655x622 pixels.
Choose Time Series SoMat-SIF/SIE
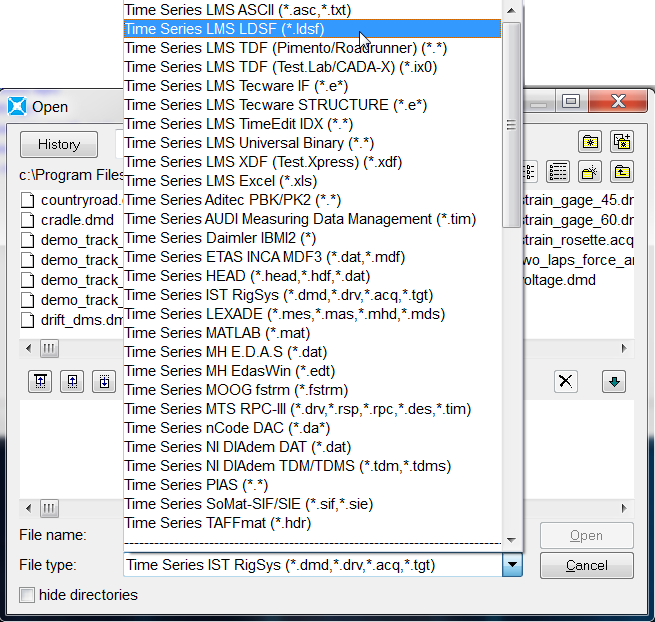click(312, 504)
